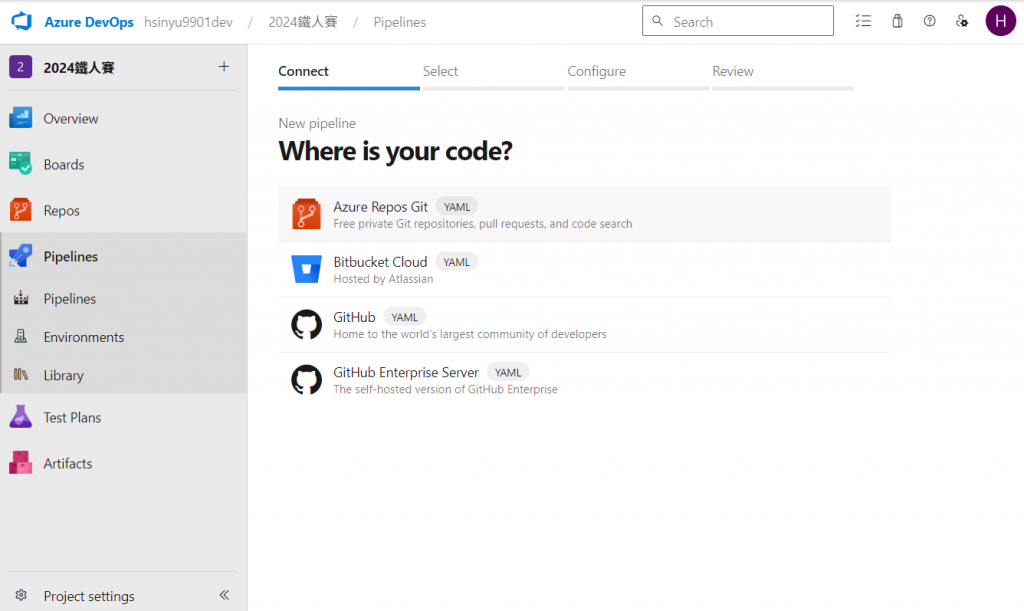Image resolution: width=1024 pixels, height=611 pixels.
Task: Open Project settings link
Action: (x=89, y=596)
